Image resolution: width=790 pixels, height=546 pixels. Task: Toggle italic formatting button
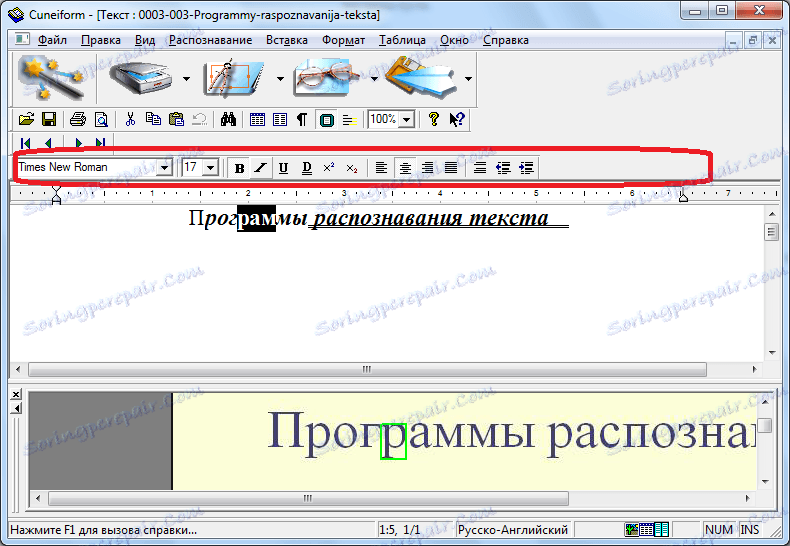[261, 168]
